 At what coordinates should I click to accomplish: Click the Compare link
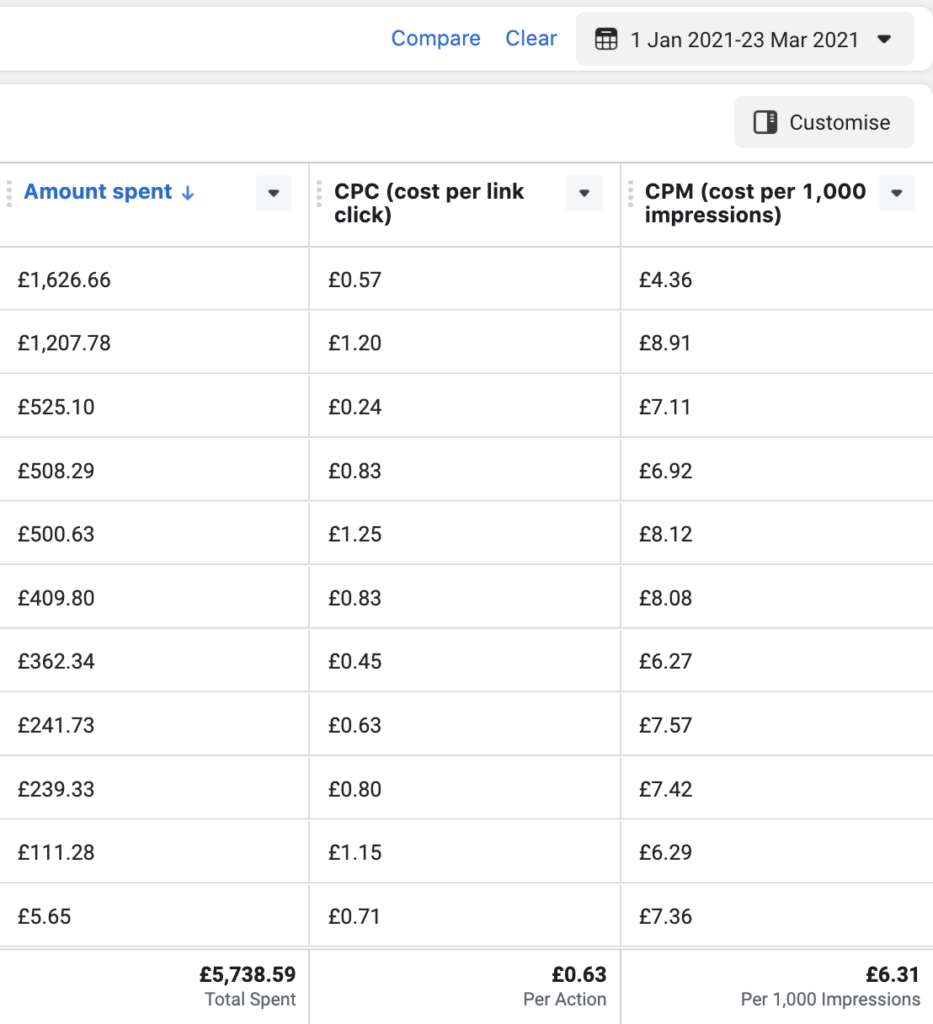435,39
